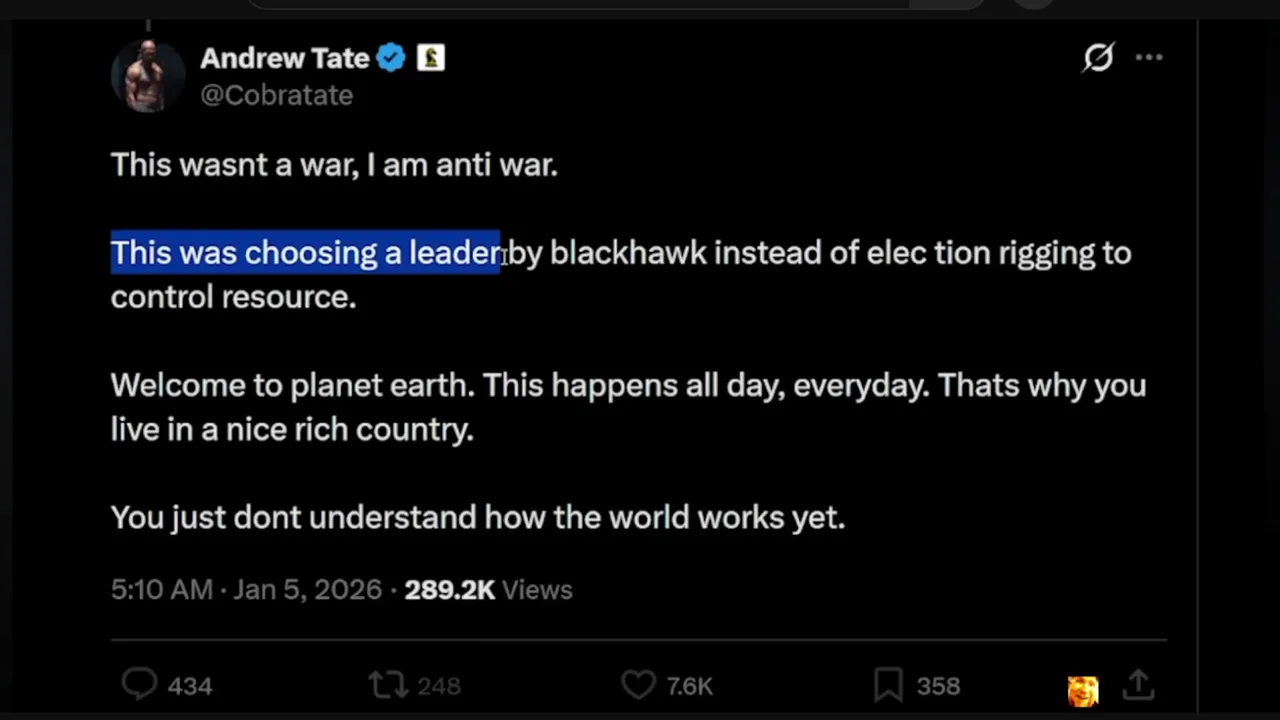
Task: Bookmark the tweet using the bookmark icon
Action: (887, 685)
